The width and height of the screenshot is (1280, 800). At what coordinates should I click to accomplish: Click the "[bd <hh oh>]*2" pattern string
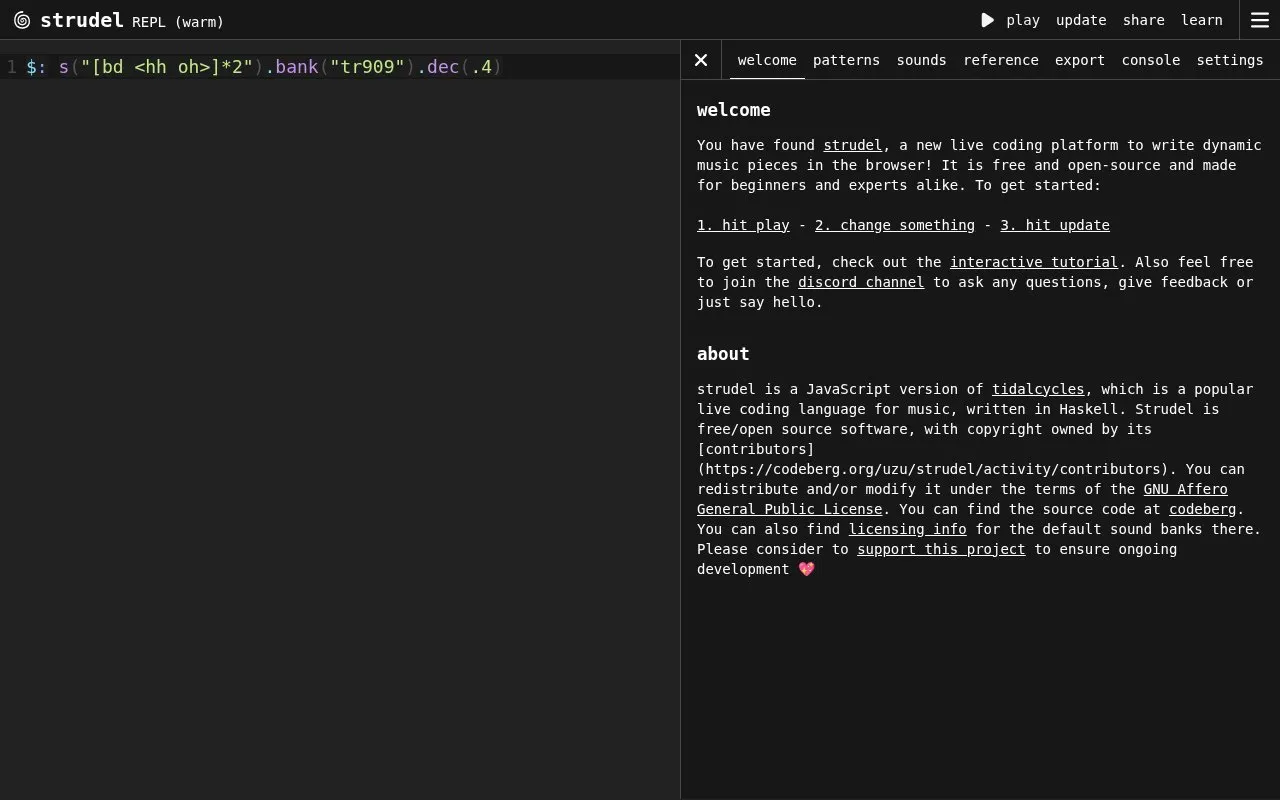[167, 67]
